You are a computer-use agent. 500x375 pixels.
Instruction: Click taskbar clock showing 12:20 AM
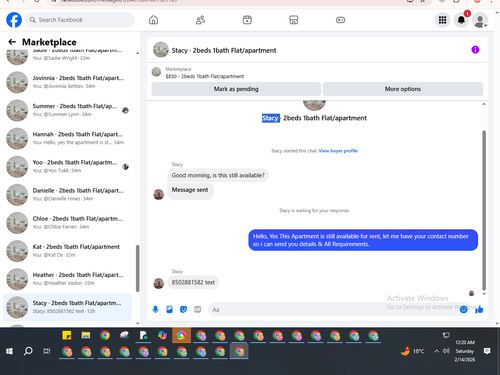coord(465,343)
